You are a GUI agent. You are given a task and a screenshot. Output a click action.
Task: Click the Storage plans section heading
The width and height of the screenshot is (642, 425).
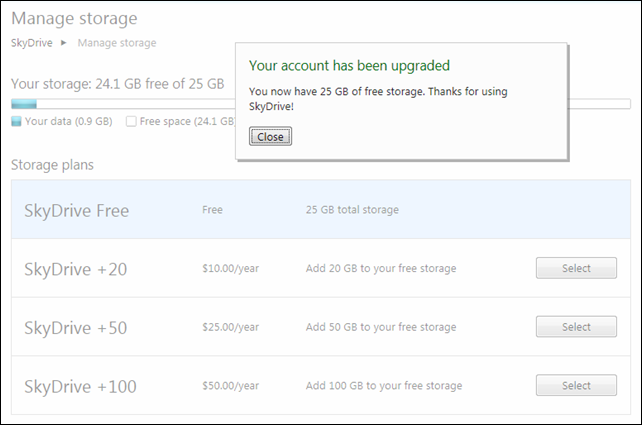click(x=52, y=164)
